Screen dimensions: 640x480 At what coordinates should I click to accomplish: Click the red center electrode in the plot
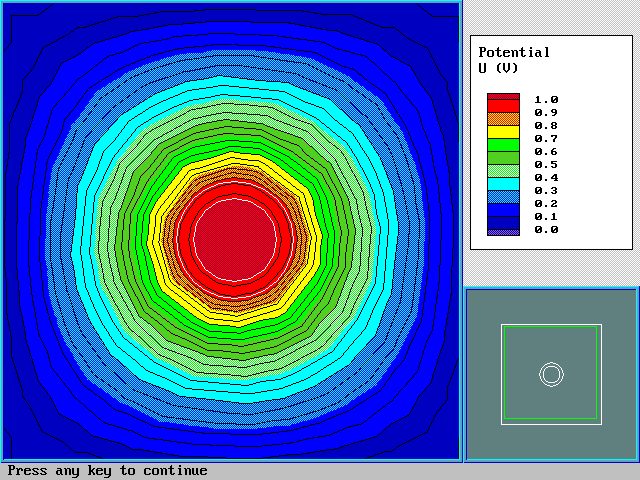pos(234,238)
